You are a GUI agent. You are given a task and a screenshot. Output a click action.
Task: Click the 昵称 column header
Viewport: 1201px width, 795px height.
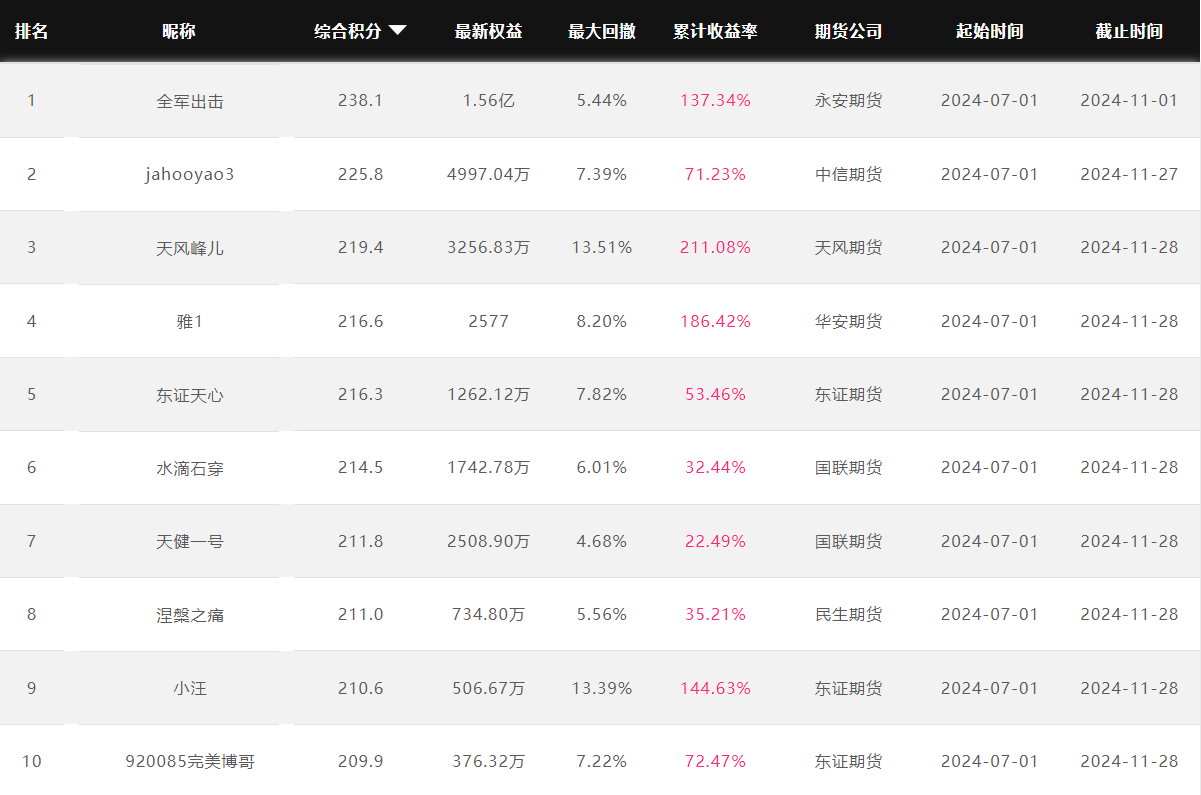(179, 31)
